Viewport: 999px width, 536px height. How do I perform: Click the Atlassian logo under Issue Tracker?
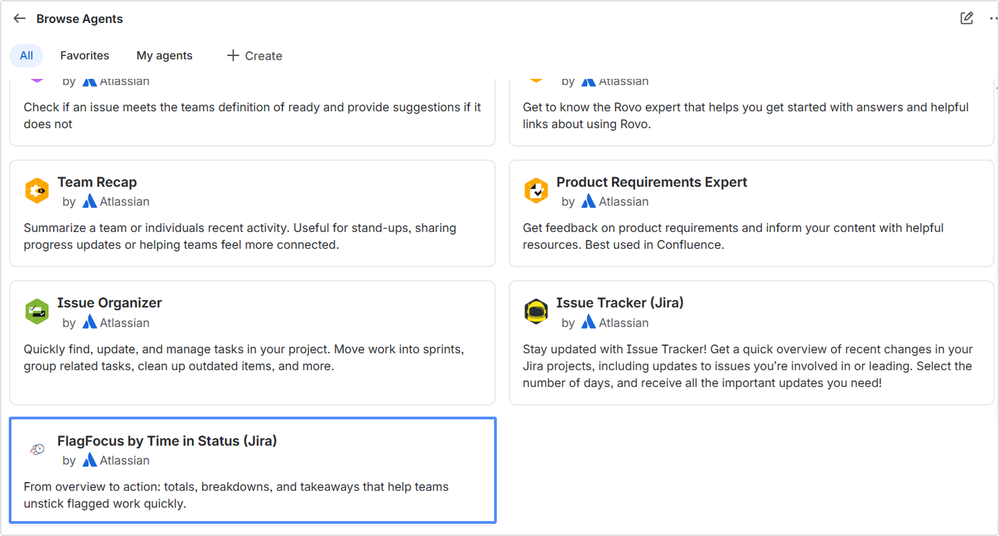click(x=588, y=322)
